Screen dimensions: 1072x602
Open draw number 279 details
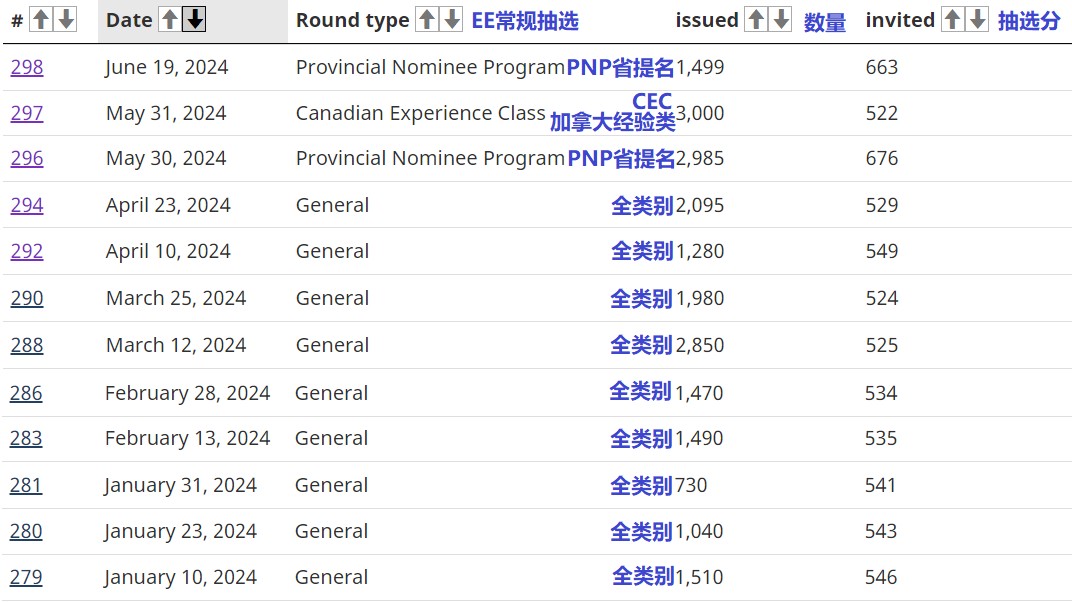[26, 577]
